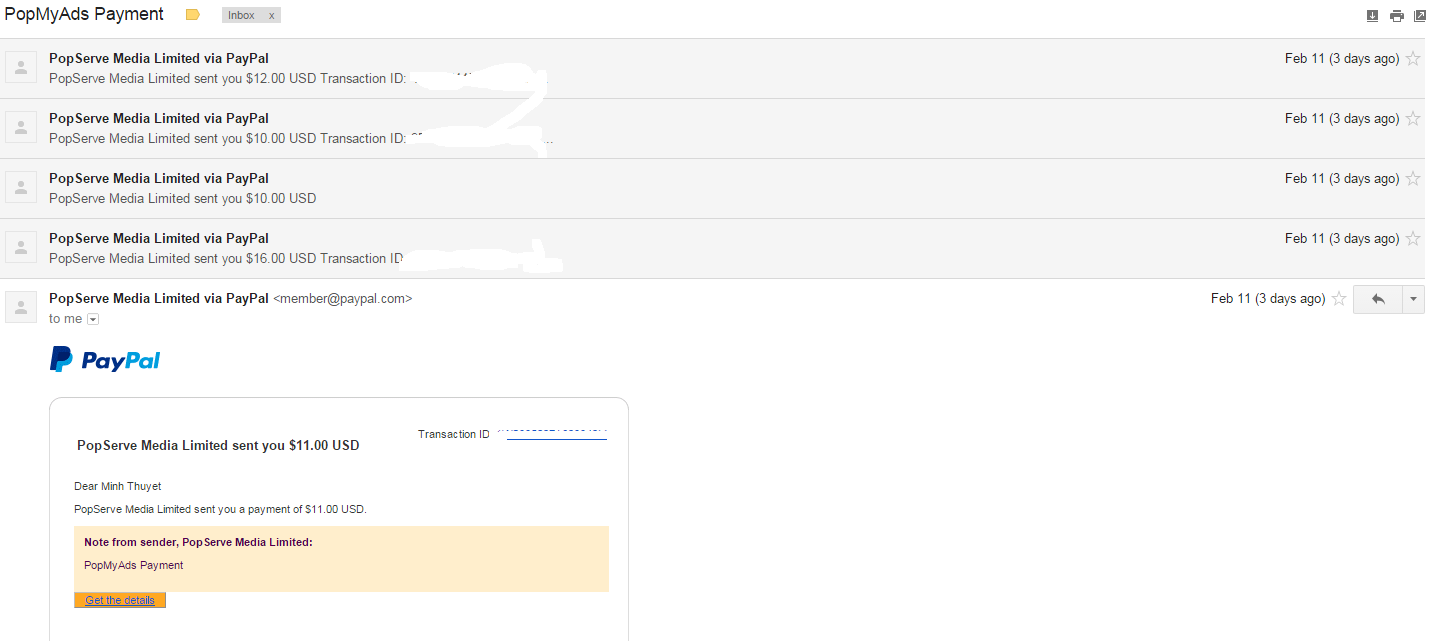Star the $12.00 USD message
This screenshot has width=1438, height=641.
click(x=1413, y=59)
